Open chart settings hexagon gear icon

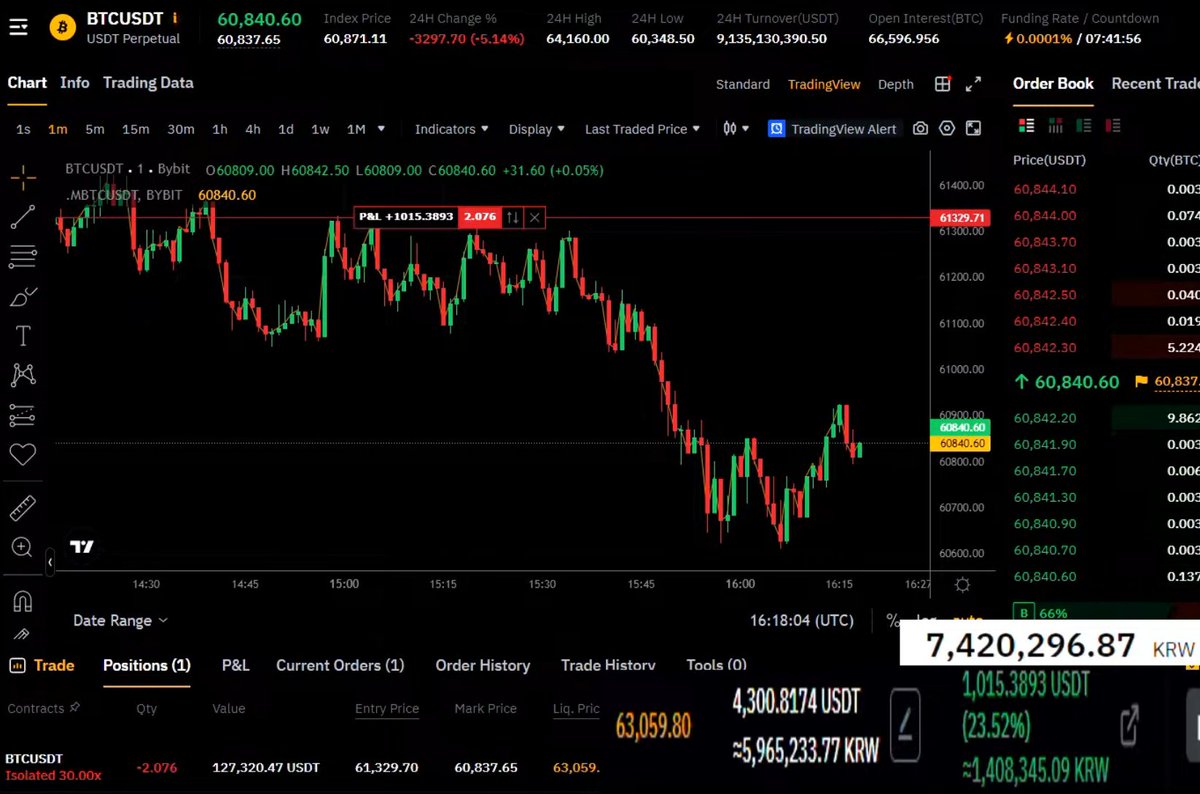click(947, 129)
